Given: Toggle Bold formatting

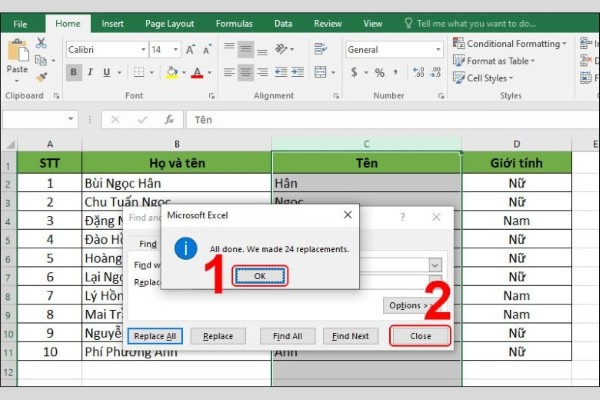Looking at the screenshot, I should (73, 72).
